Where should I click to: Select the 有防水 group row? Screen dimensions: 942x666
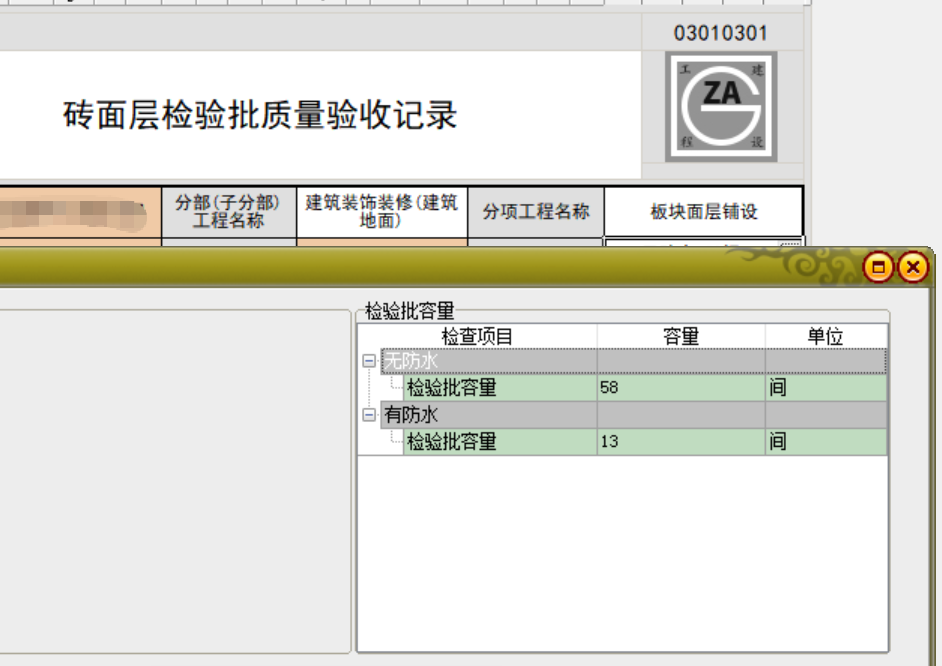488,414
